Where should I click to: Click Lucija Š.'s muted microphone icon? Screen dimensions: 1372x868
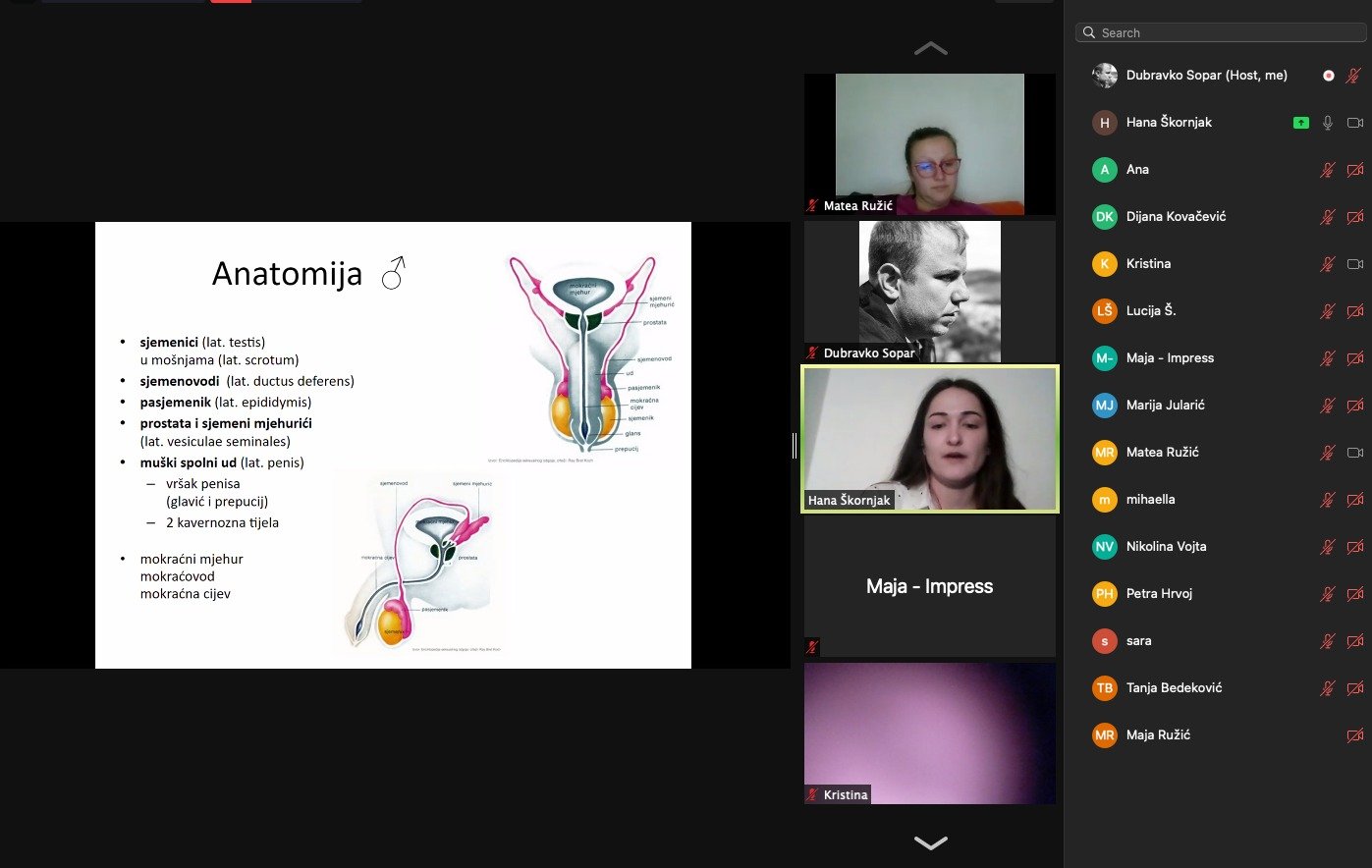pos(1328,311)
